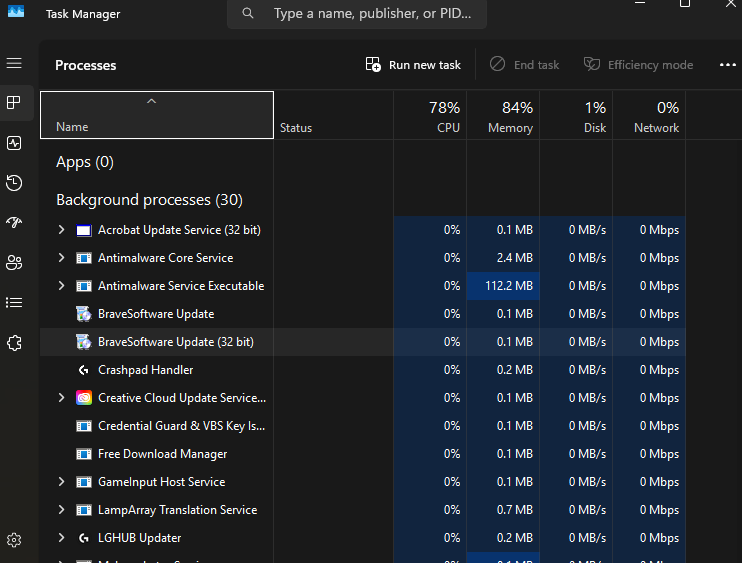
Task: Open the hamburger navigation menu
Action: (x=14, y=63)
